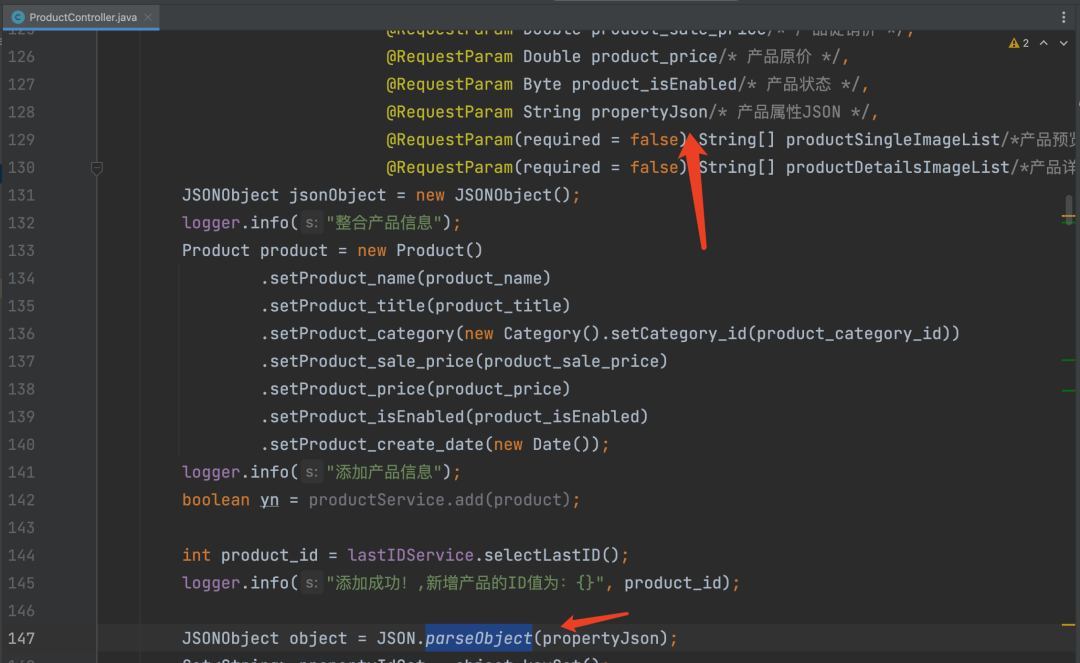
Task: Go to previous highlighted problem arrow
Action: coord(1043,43)
